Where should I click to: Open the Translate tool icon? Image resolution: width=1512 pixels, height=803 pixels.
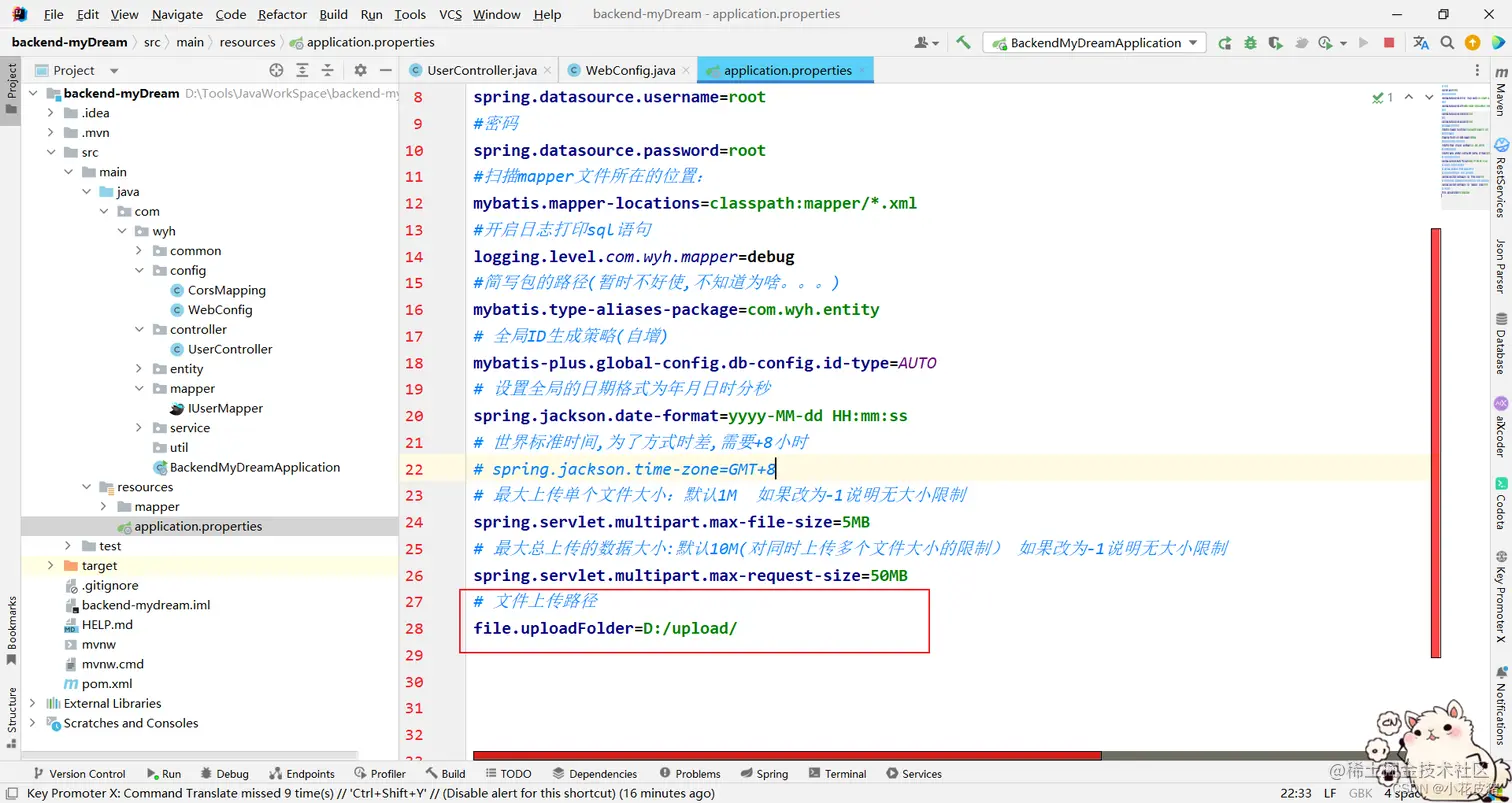pos(1421,43)
